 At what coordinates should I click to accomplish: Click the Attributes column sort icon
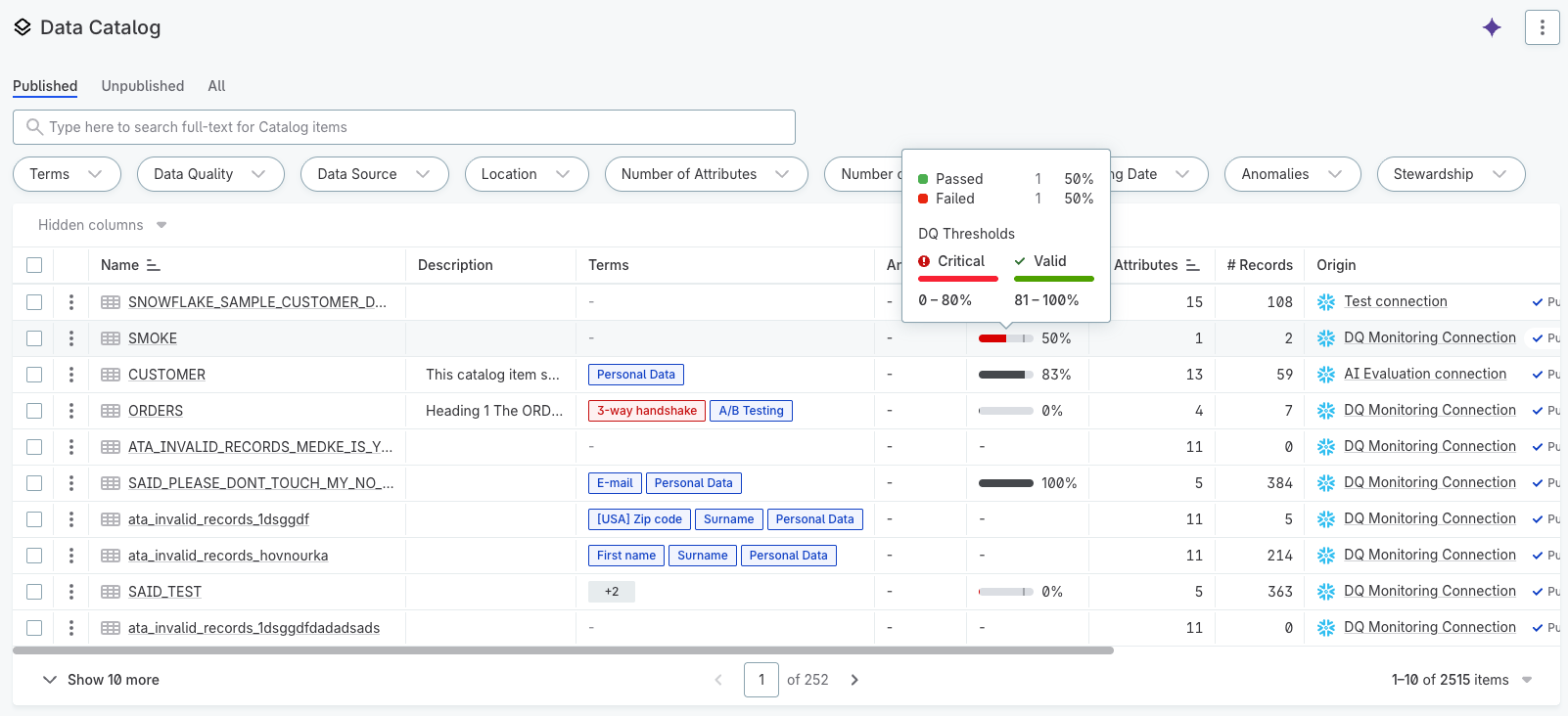pyautogui.click(x=1192, y=265)
